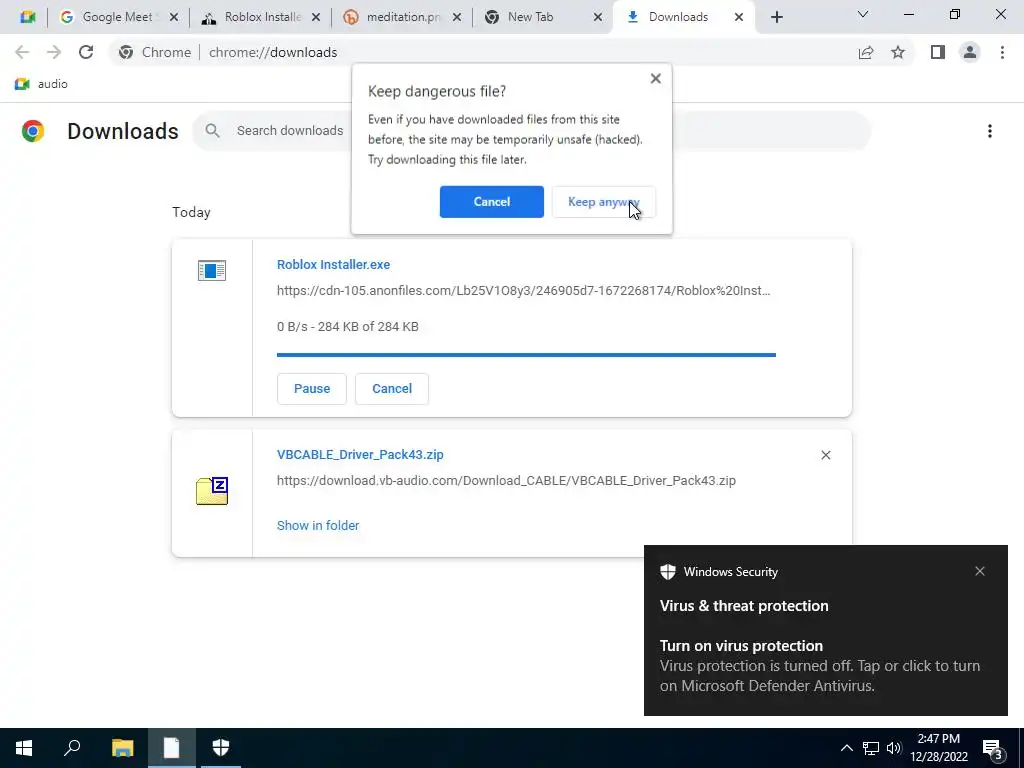Open the VBCABLE_Driver_Pack43.zip file link
Image resolution: width=1024 pixels, height=768 pixels.
tap(360, 455)
